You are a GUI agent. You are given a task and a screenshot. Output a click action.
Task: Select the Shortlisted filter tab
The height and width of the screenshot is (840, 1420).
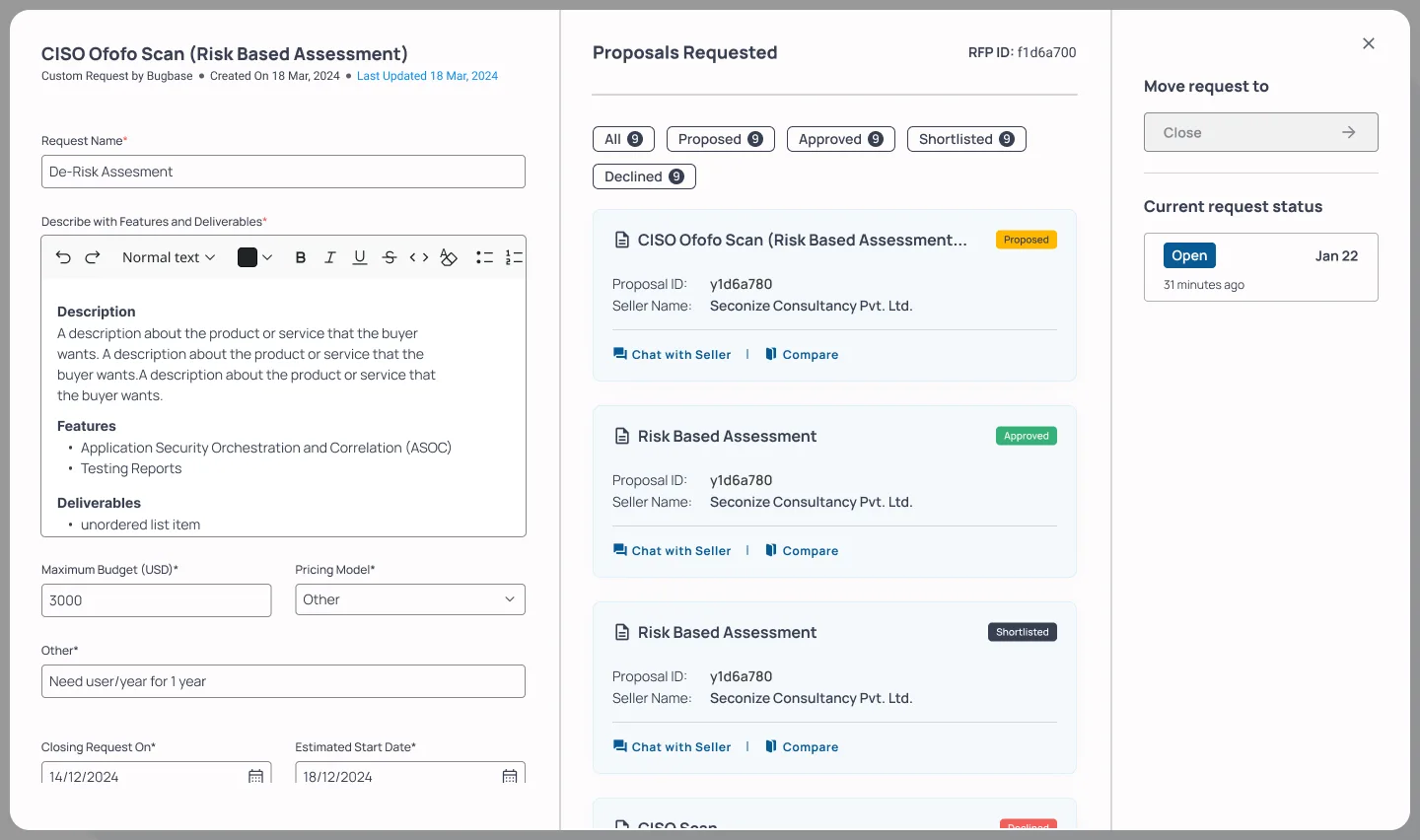966,139
